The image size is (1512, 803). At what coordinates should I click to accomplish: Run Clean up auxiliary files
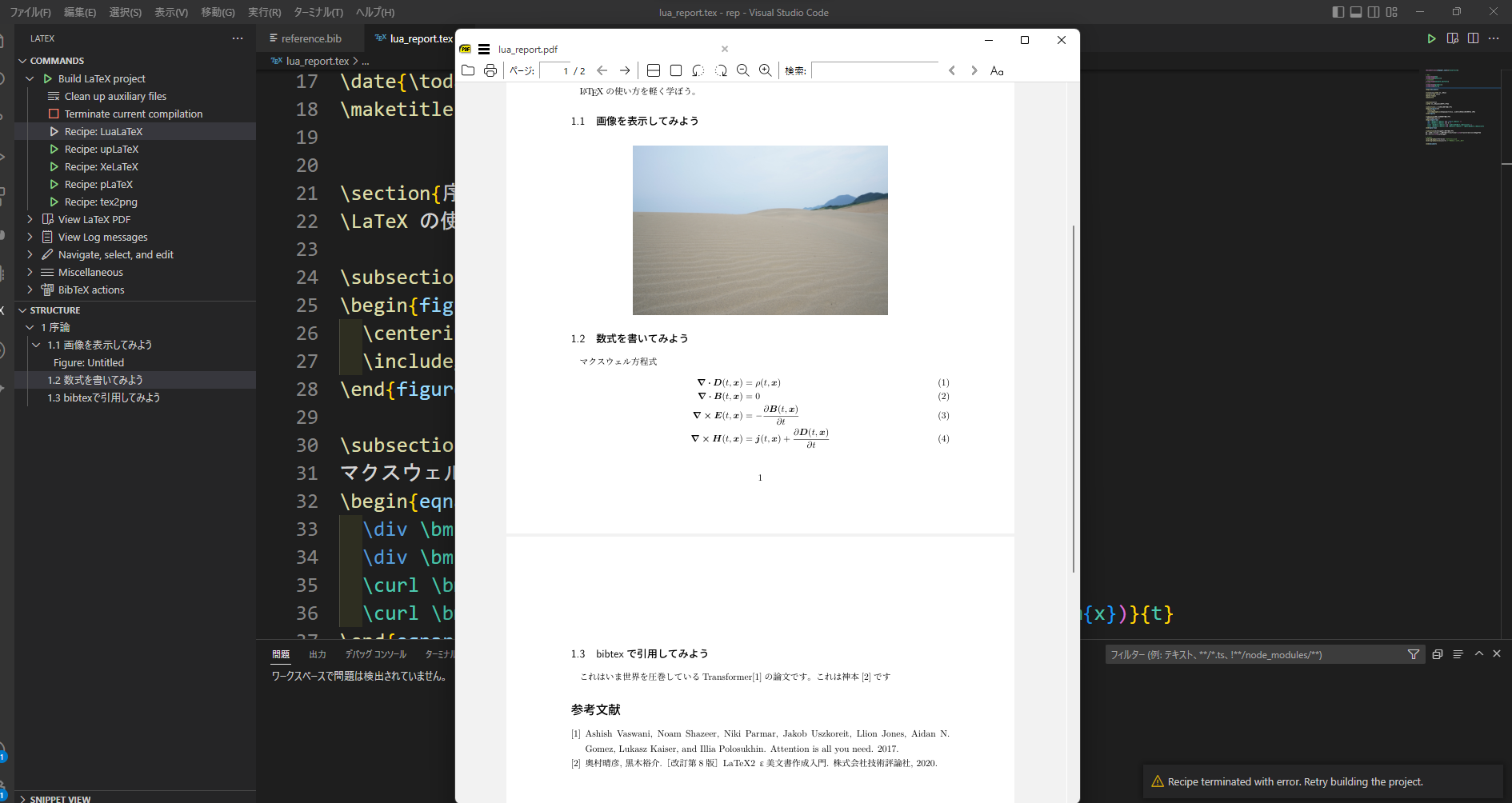coord(115,96)
